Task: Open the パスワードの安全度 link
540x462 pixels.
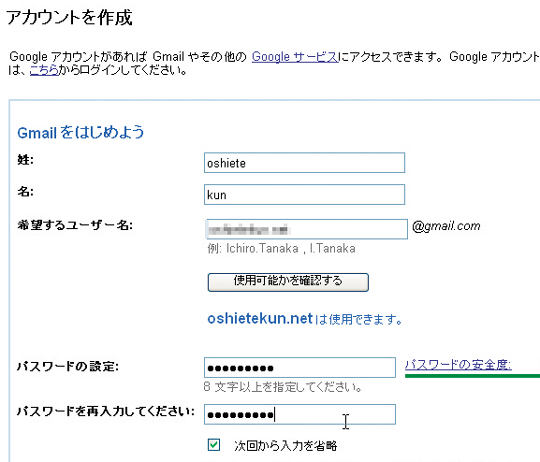Action: pos(458,365)
